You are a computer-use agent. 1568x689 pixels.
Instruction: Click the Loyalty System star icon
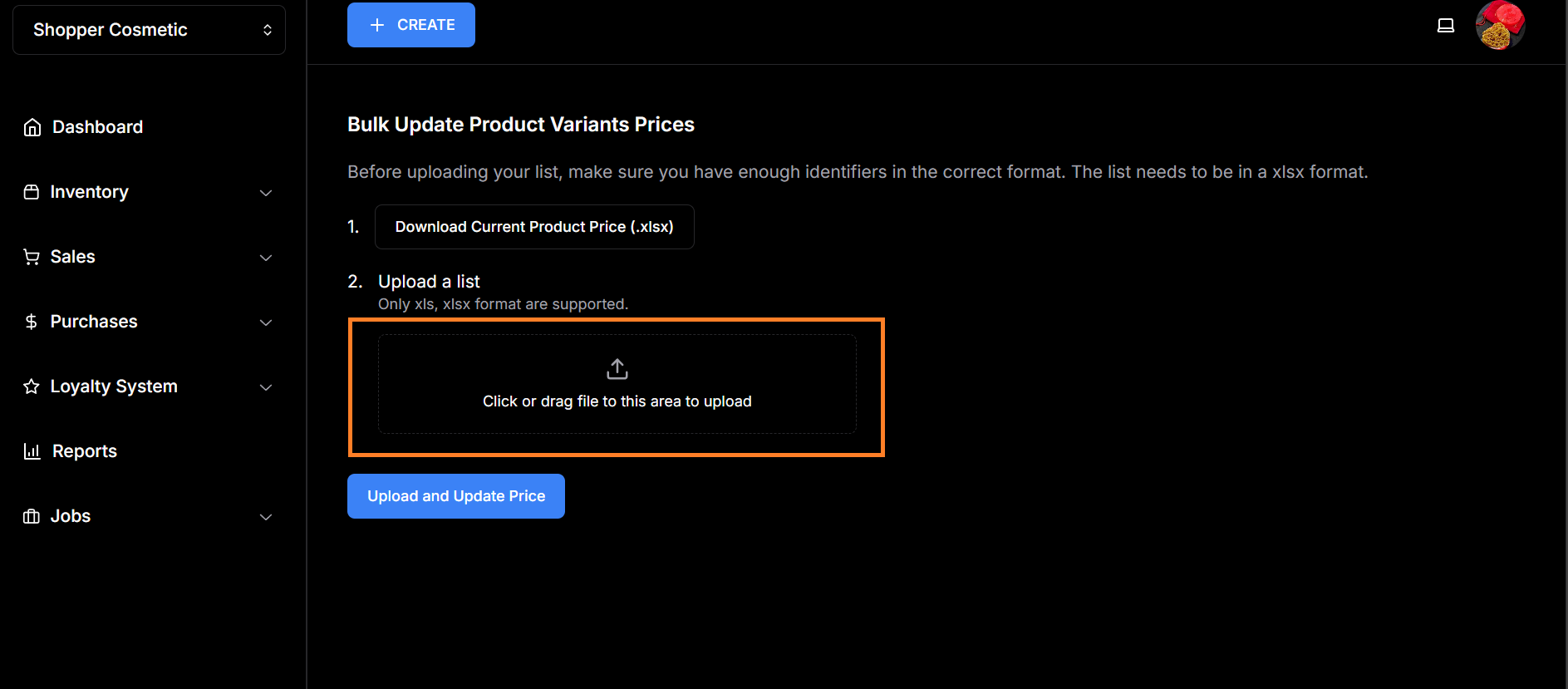pyautogui.click(x=32, y=386)
